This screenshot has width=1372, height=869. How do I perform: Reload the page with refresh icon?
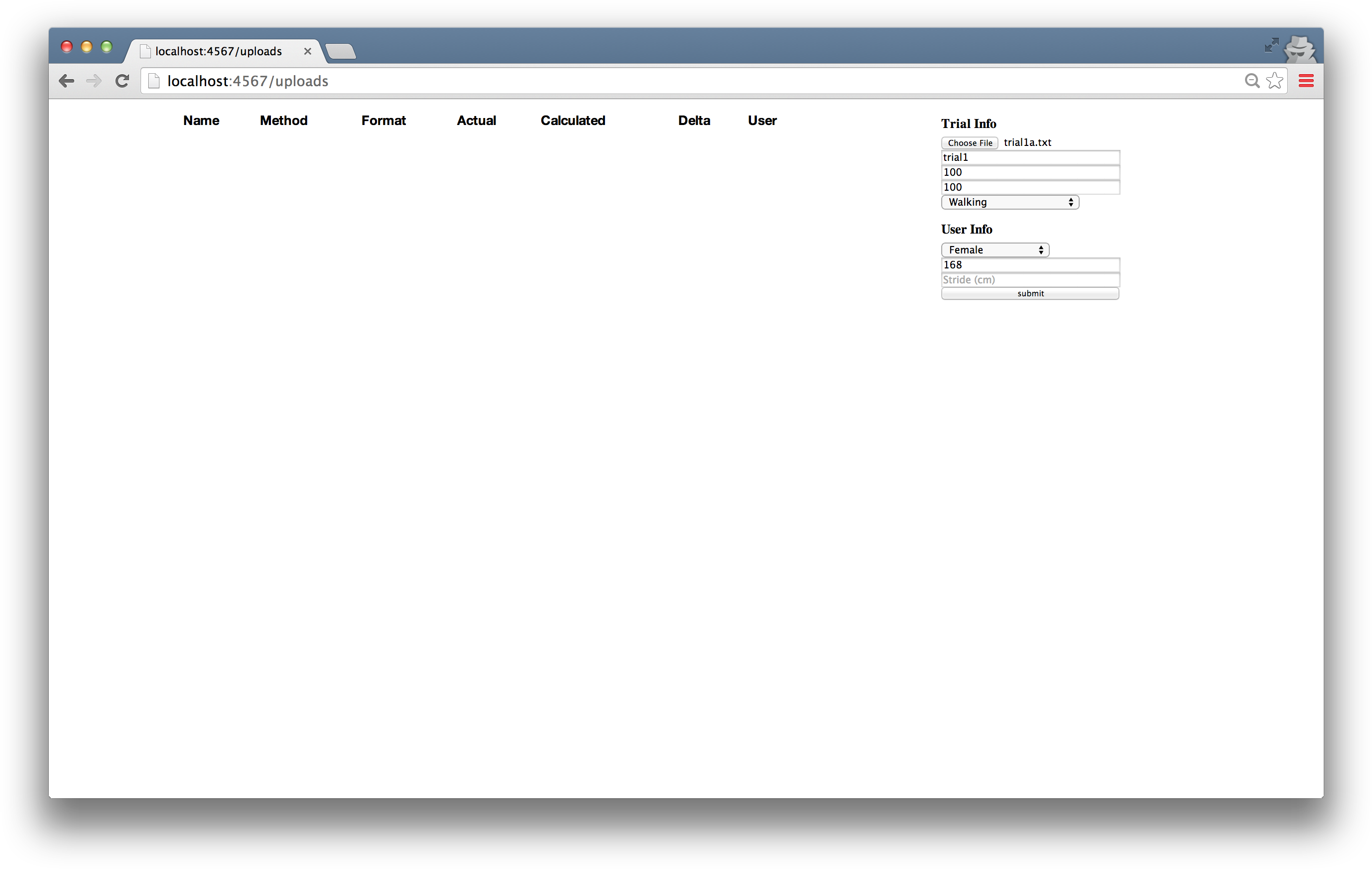(122, 81)
